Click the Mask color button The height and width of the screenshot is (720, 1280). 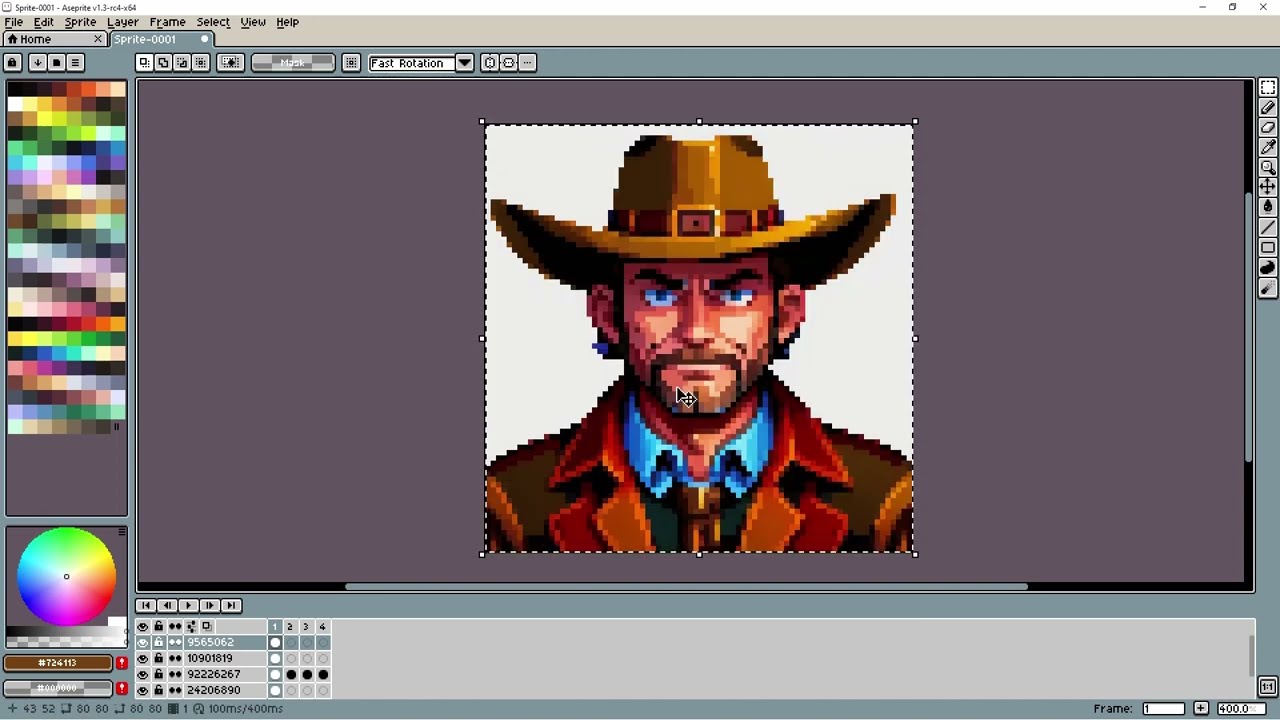[293, 63]
